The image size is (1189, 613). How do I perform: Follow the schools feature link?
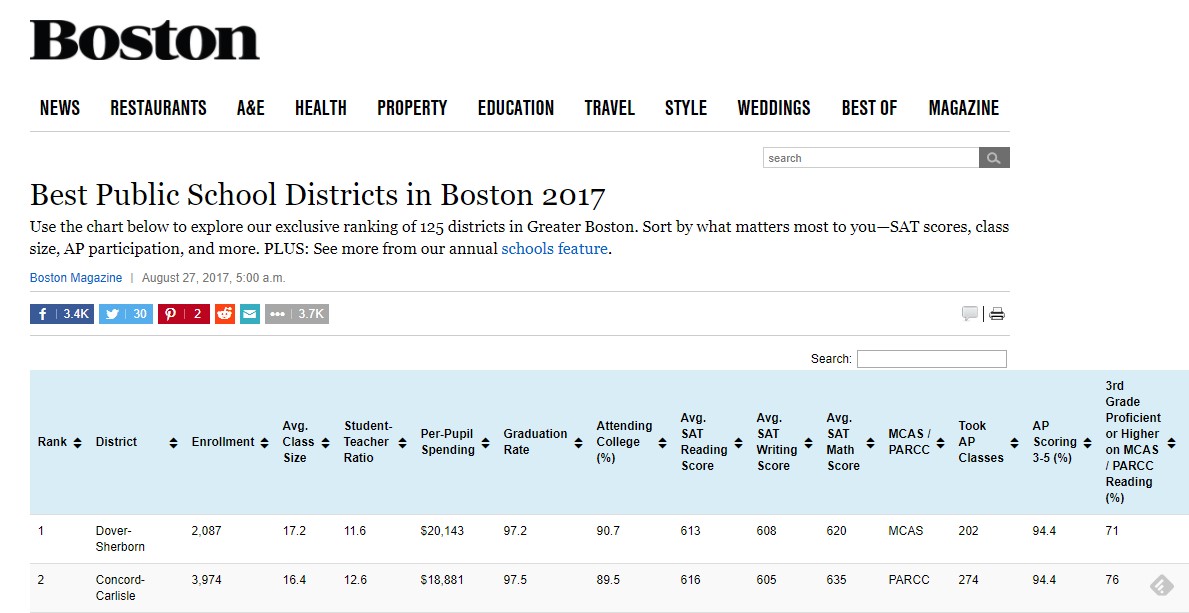pyautogui.click(x=554, y=248)
